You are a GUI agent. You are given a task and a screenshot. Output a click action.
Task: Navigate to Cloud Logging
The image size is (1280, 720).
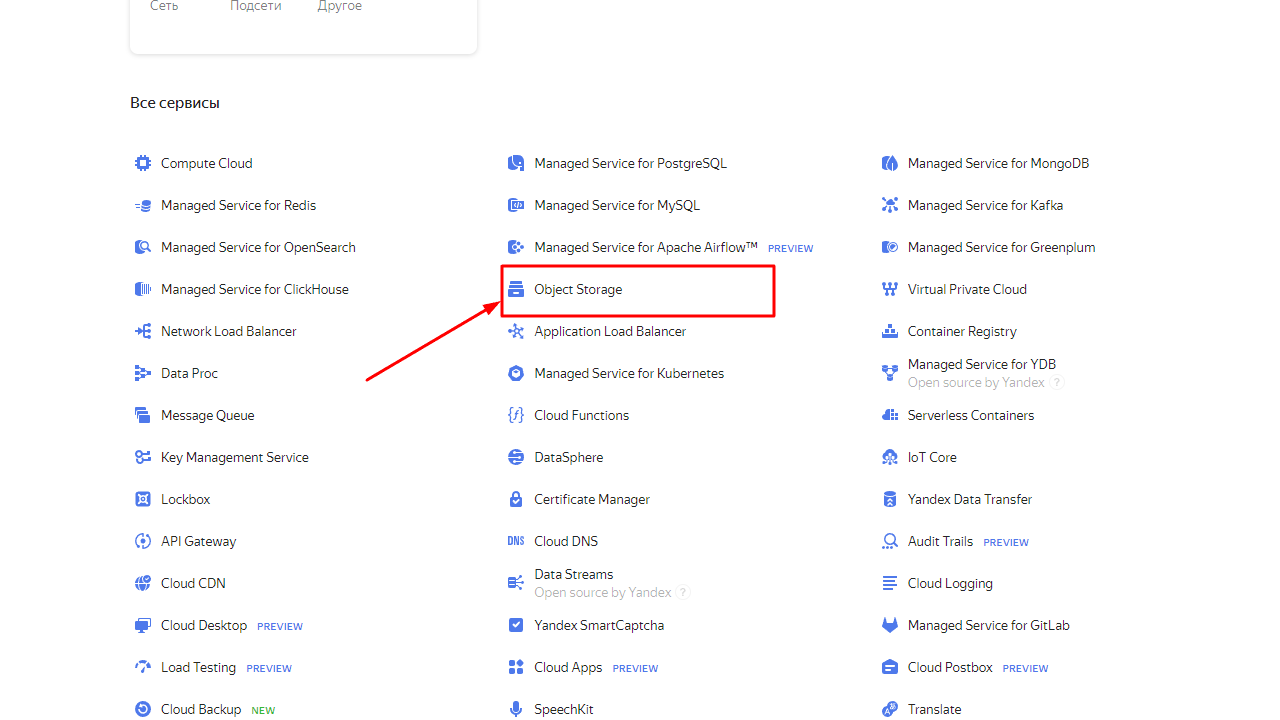tap(950, 583)
